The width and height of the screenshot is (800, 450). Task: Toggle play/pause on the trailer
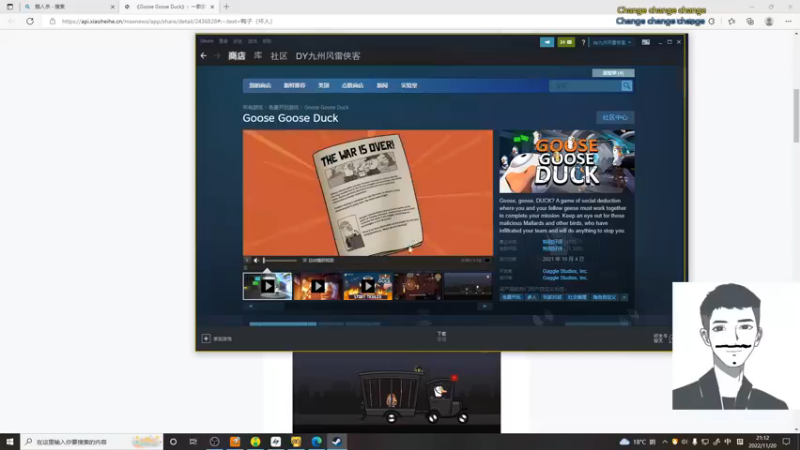coord(247,261)
